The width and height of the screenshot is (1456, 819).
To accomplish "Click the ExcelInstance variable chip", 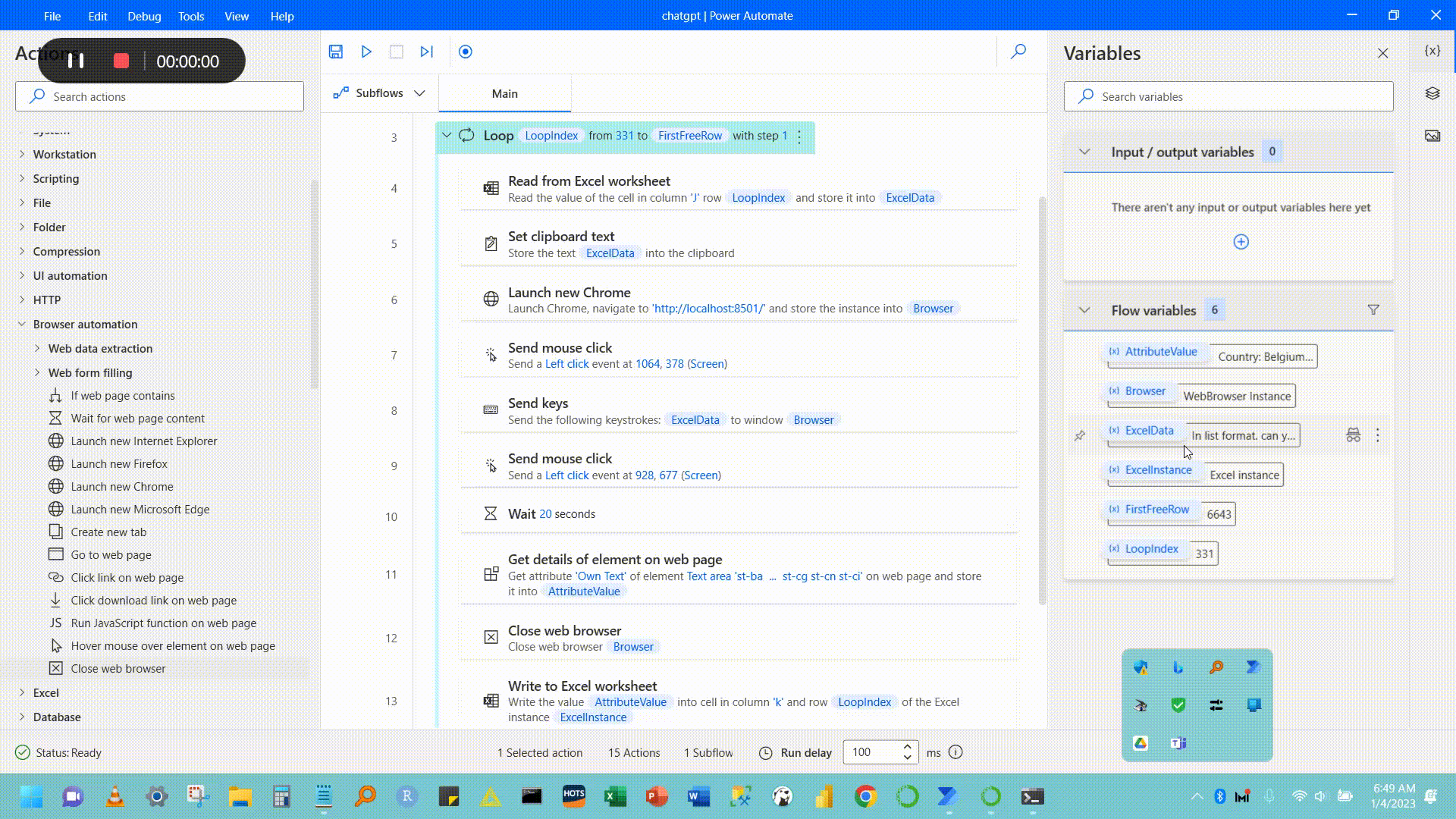I will pyautogui.click(x=1151, y=469).
